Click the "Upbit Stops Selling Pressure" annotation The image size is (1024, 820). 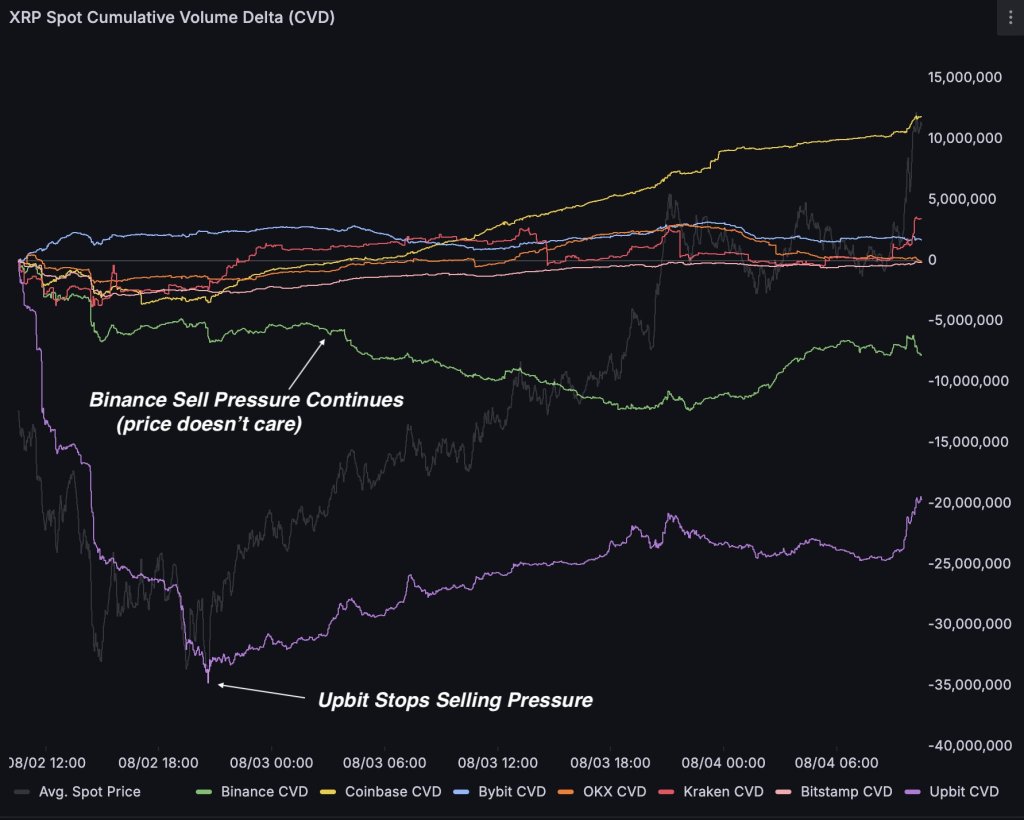[455, 700]
